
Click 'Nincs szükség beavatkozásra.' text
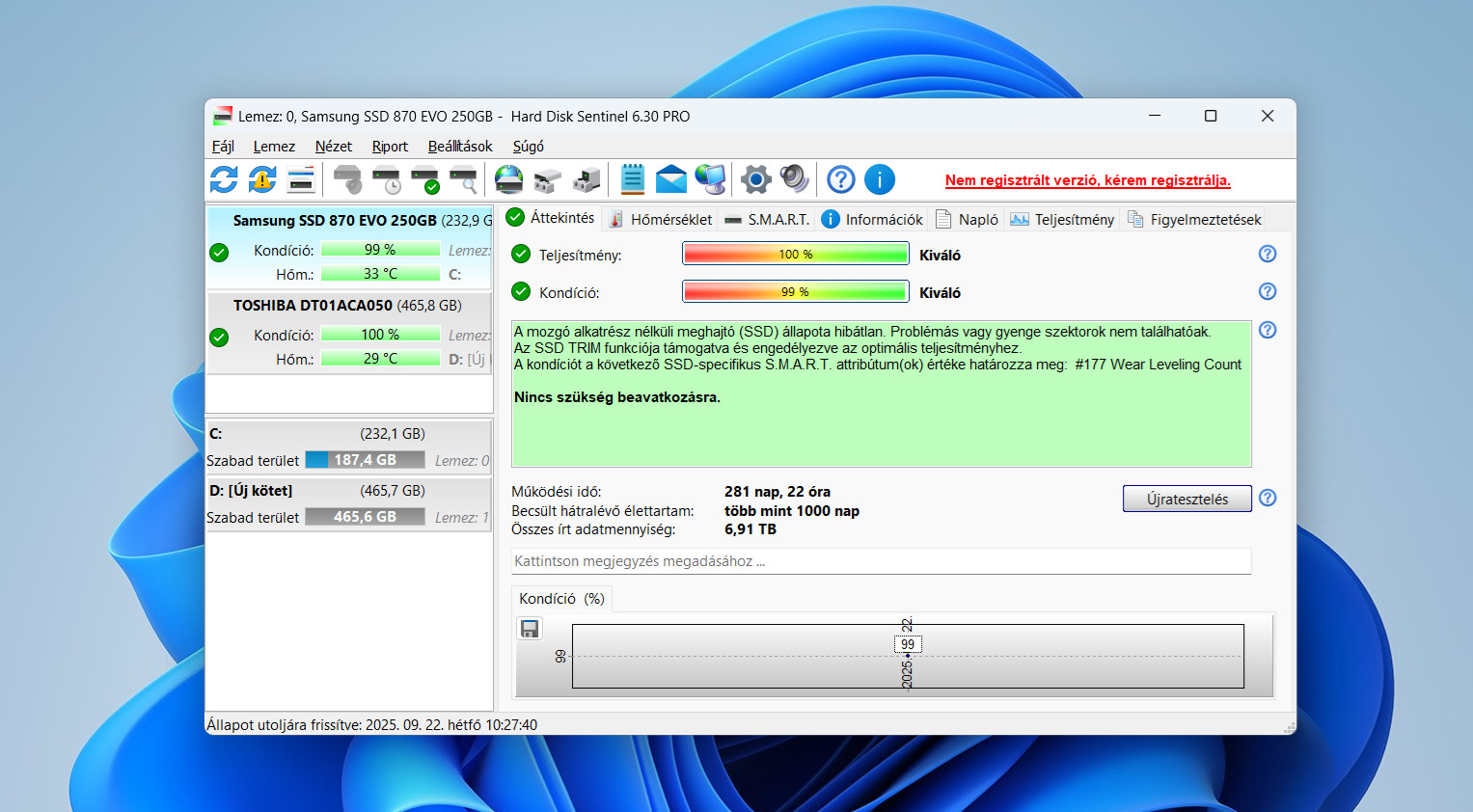coord(617,397)
